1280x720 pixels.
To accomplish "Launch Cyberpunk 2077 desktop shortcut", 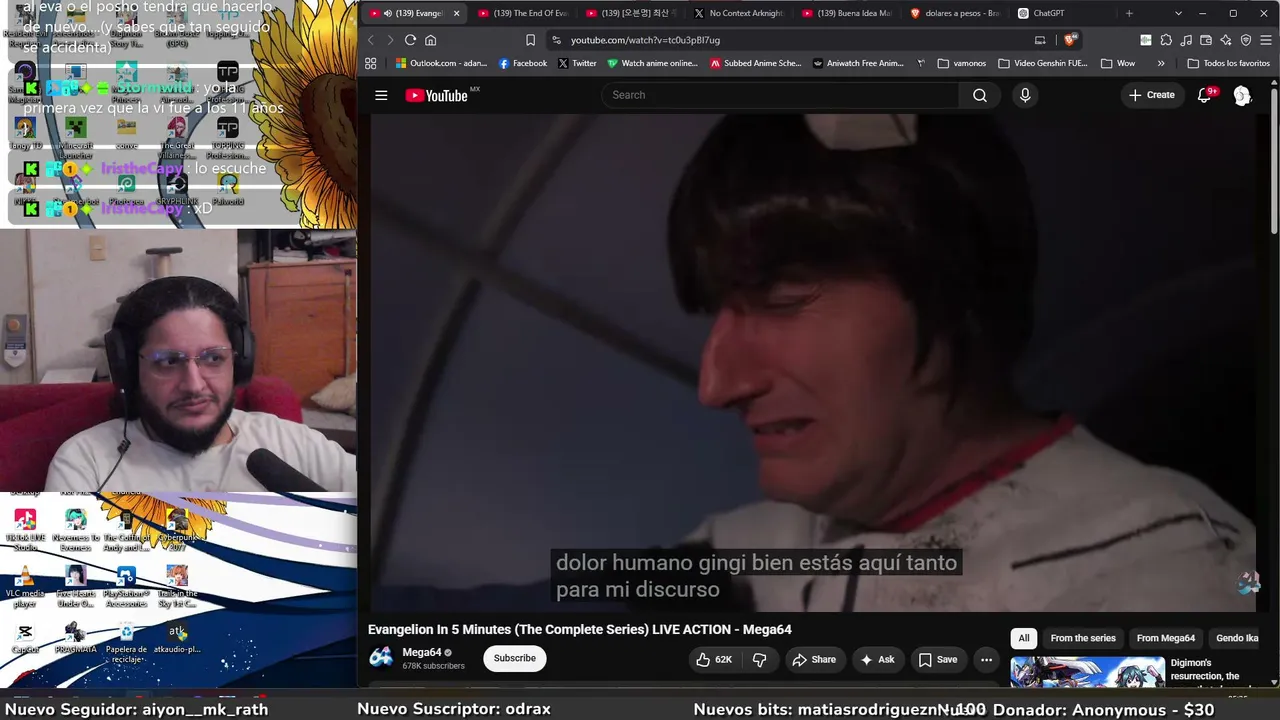I will 177,529.
